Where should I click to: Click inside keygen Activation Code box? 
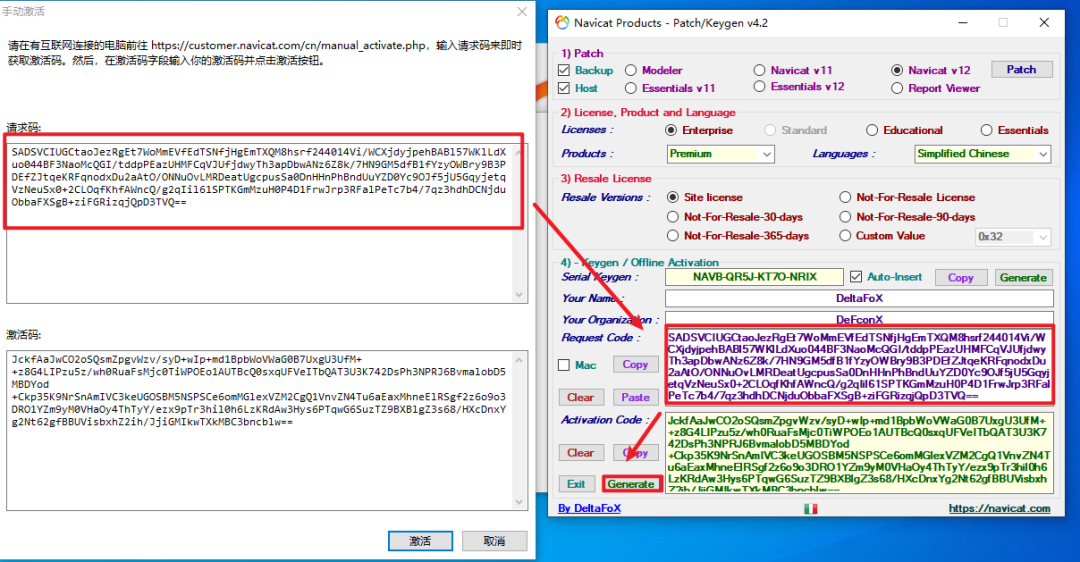(x=859, y=453)
